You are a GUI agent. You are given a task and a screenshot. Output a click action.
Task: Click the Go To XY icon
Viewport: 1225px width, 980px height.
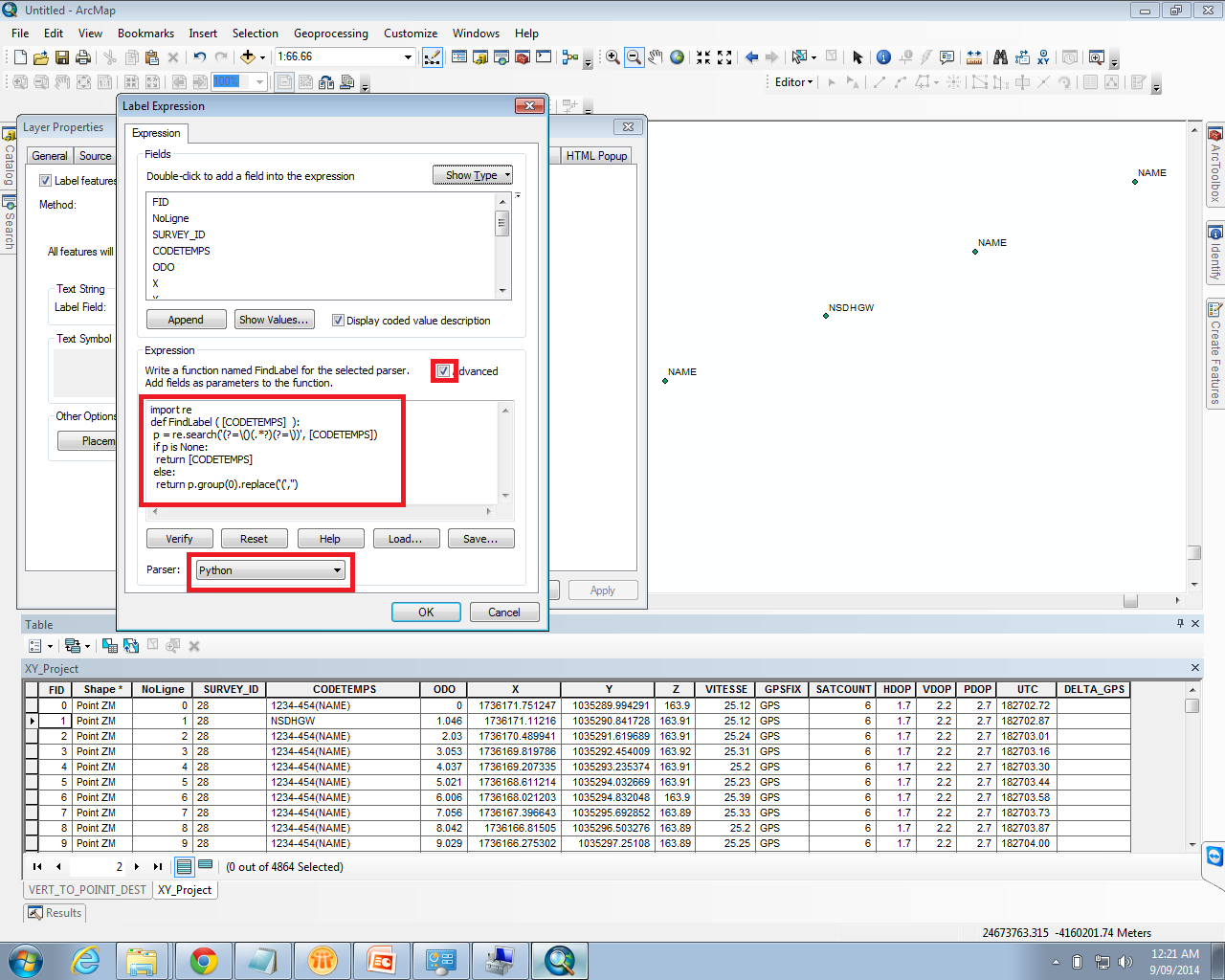click(1043, 57)
